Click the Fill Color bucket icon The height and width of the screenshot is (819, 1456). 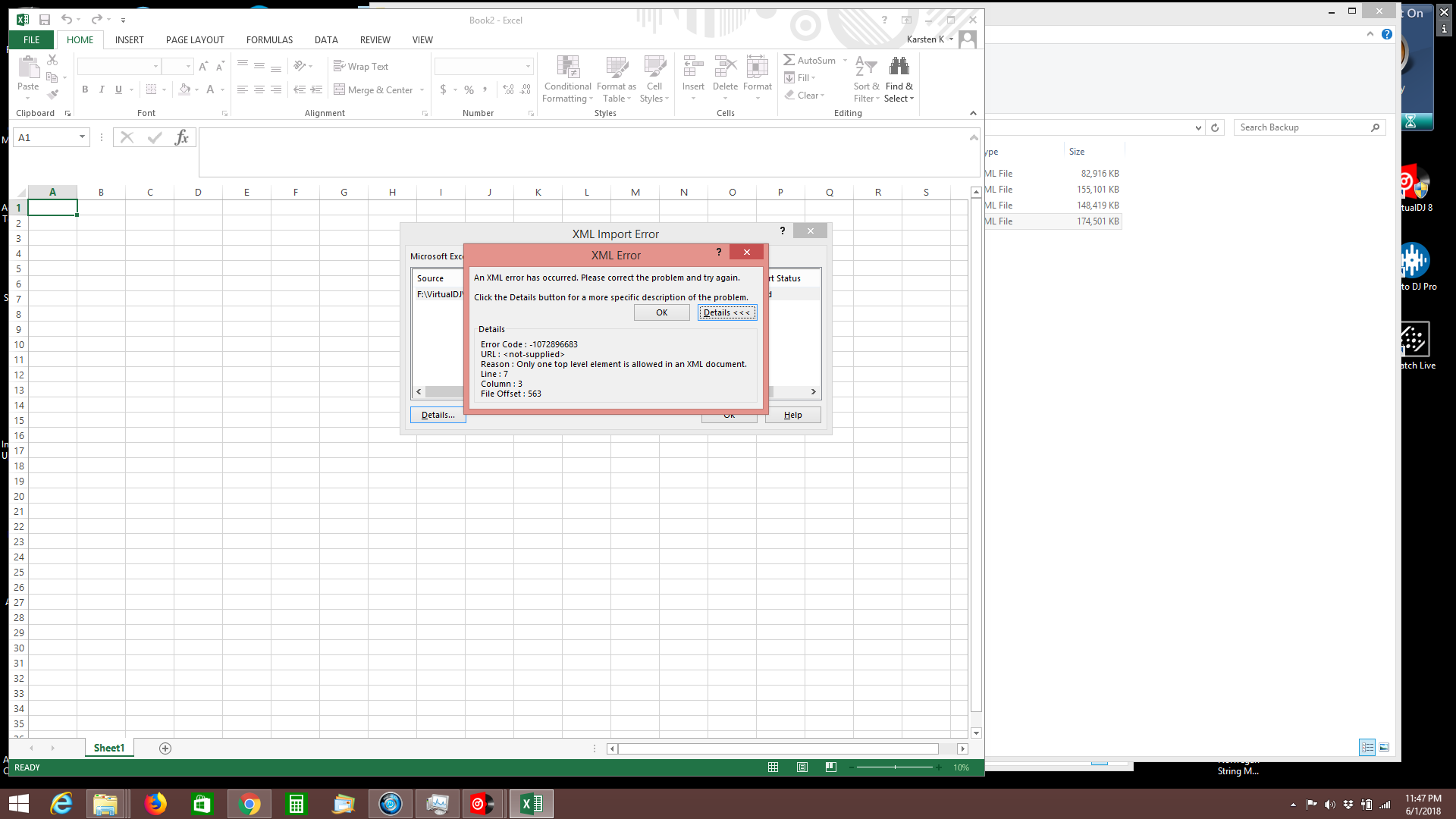point(184,89)
